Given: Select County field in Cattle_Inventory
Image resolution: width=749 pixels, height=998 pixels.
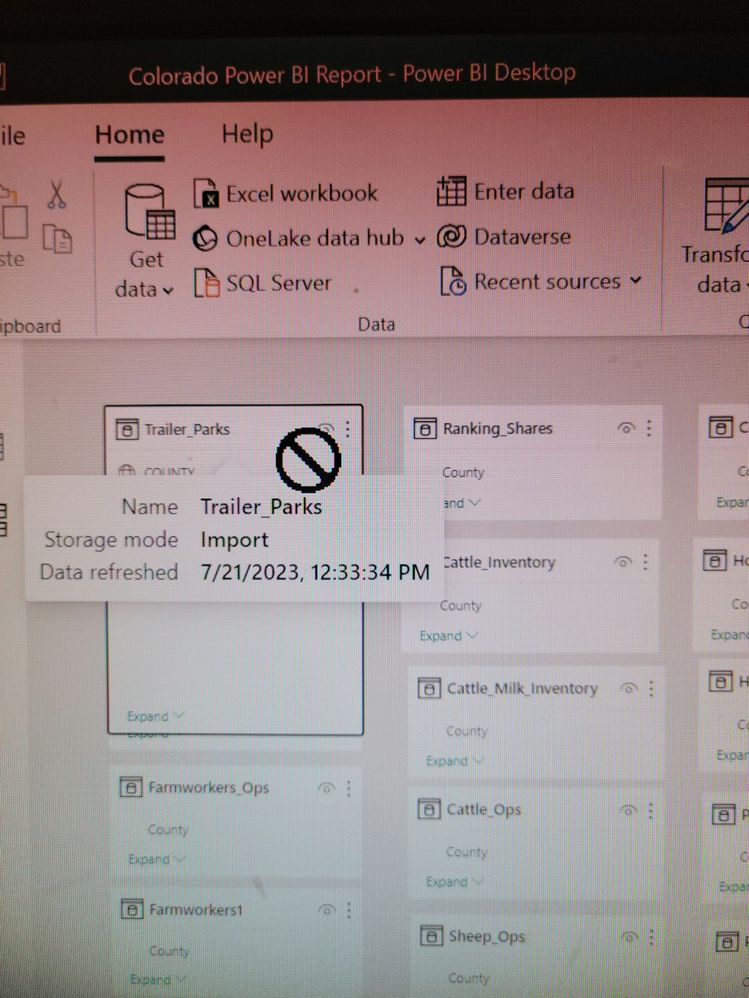Looking at the screenshot, I should point(461,605).
